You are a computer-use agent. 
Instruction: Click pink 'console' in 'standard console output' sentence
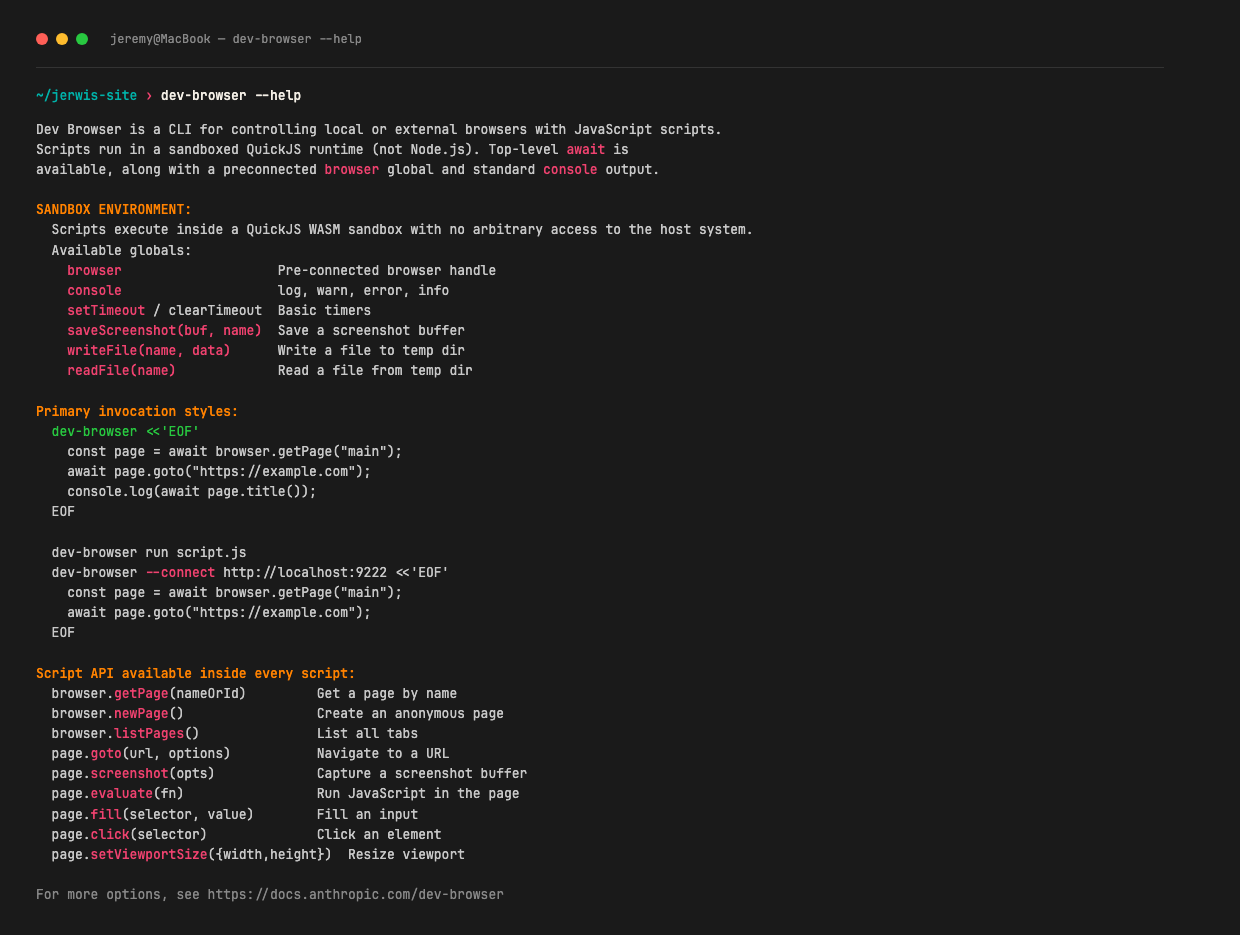tap(570, 170)
